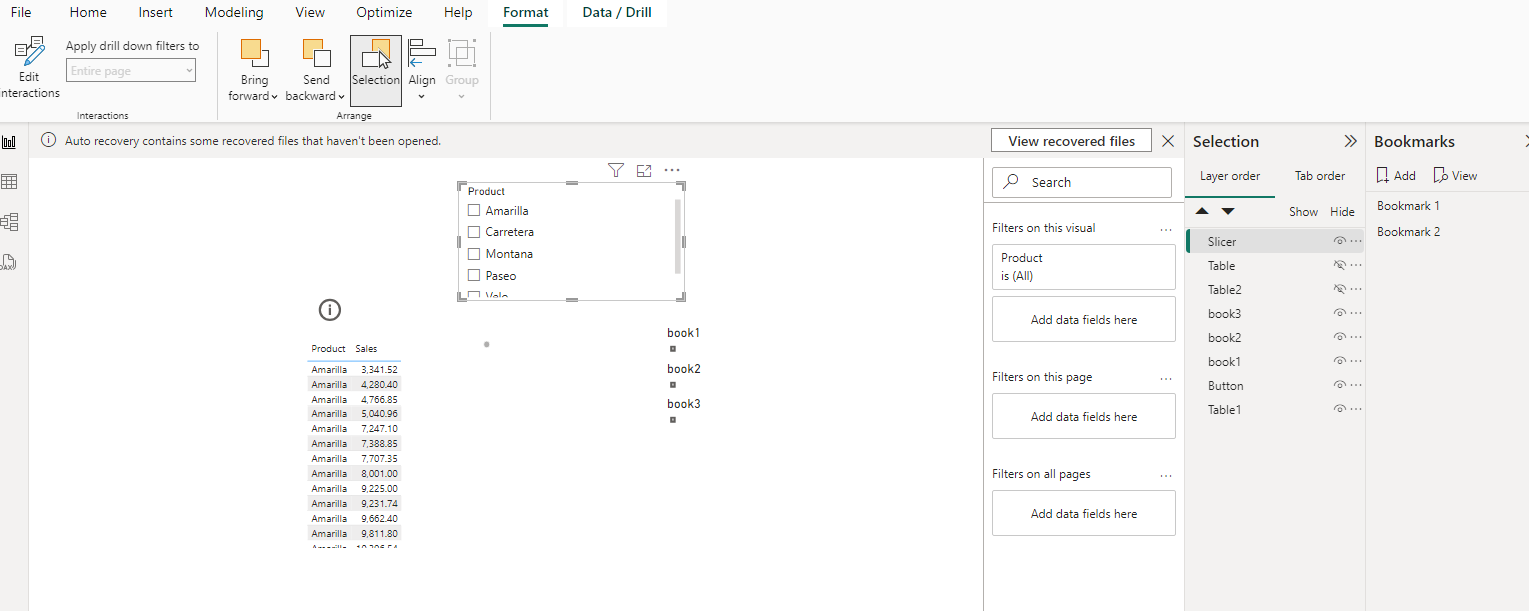Show the hidden Table layer
The height and width of the screenshot is (611, 1529).
(x=1340, y=265)
